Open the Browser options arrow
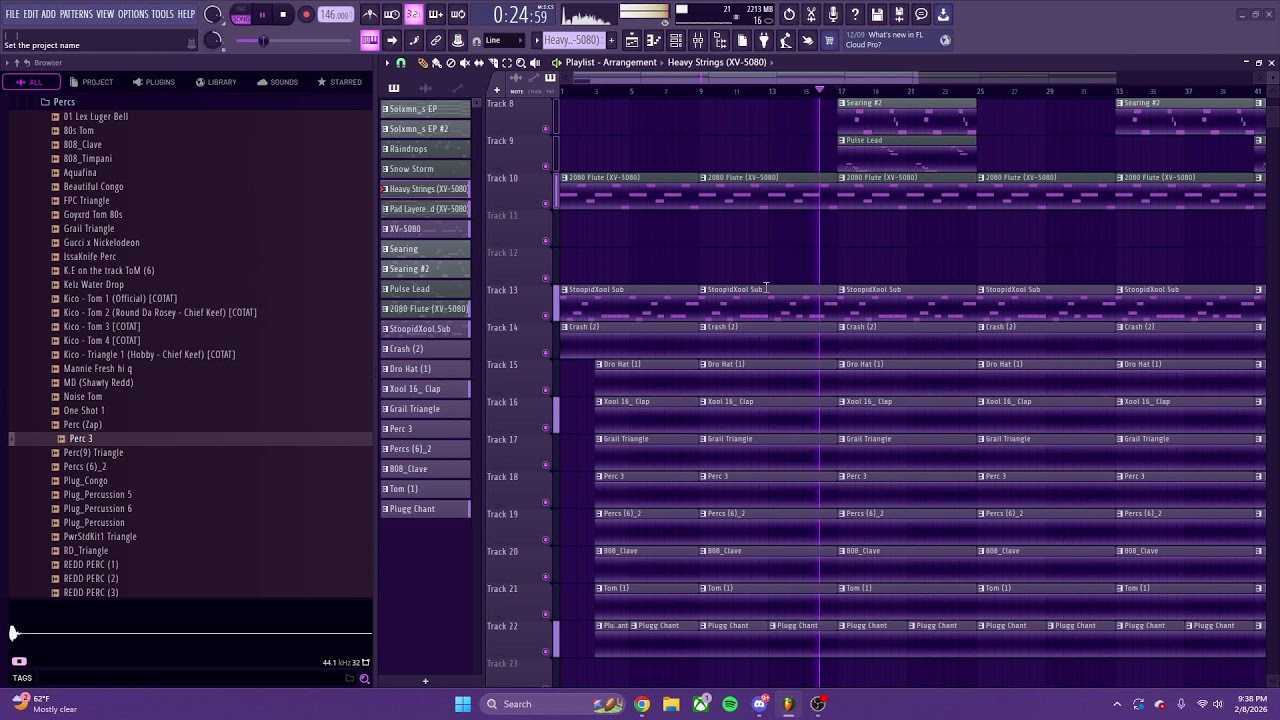 pos(5,63)
